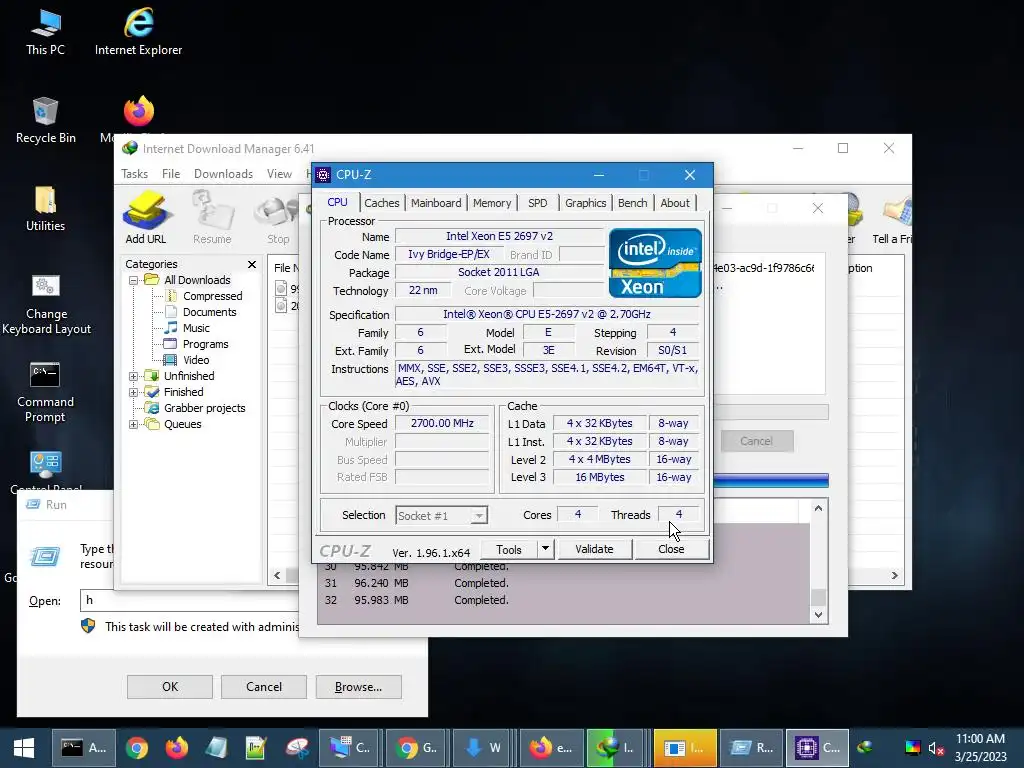Expand the Unfinished tree node
The height and width of the screenshot is (768, 1024).
[133, 376]
